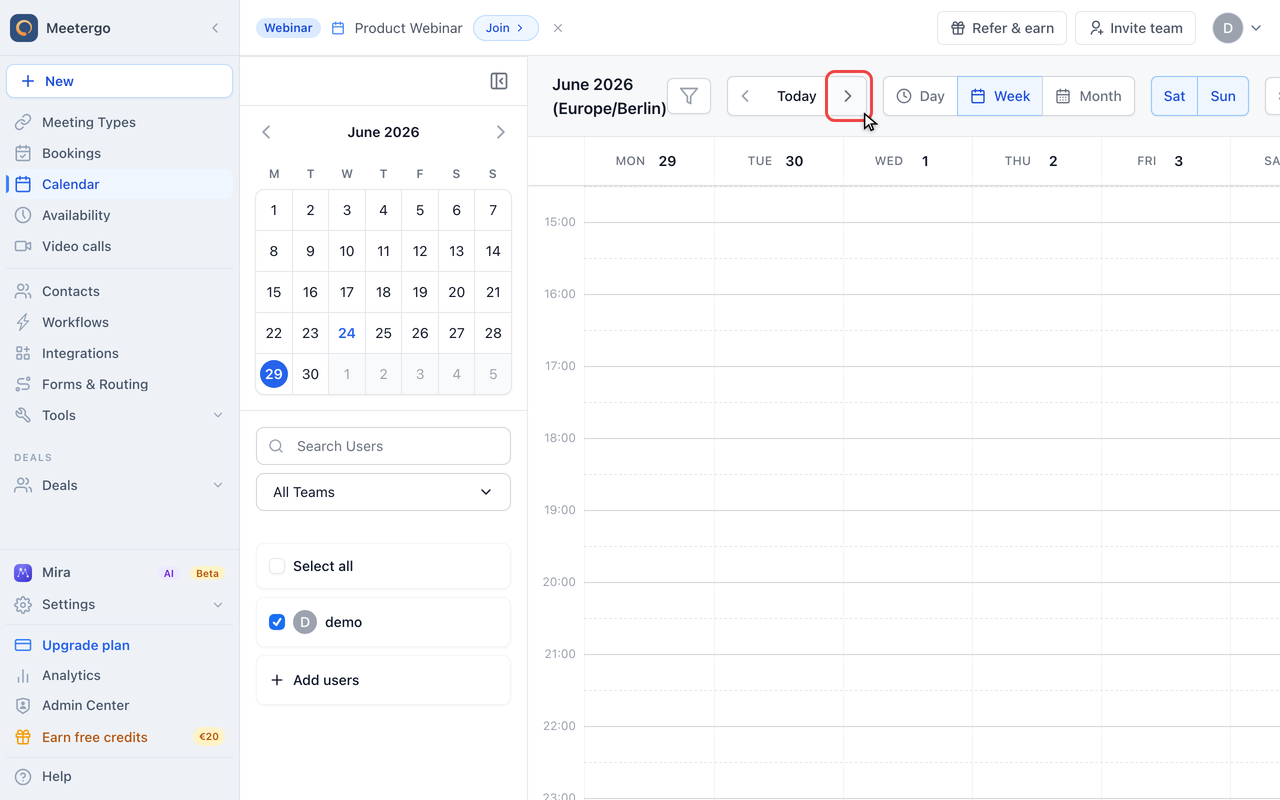Collapse the mini calendar side panel
Screen dimensions: 1280x800
(499, 81)
